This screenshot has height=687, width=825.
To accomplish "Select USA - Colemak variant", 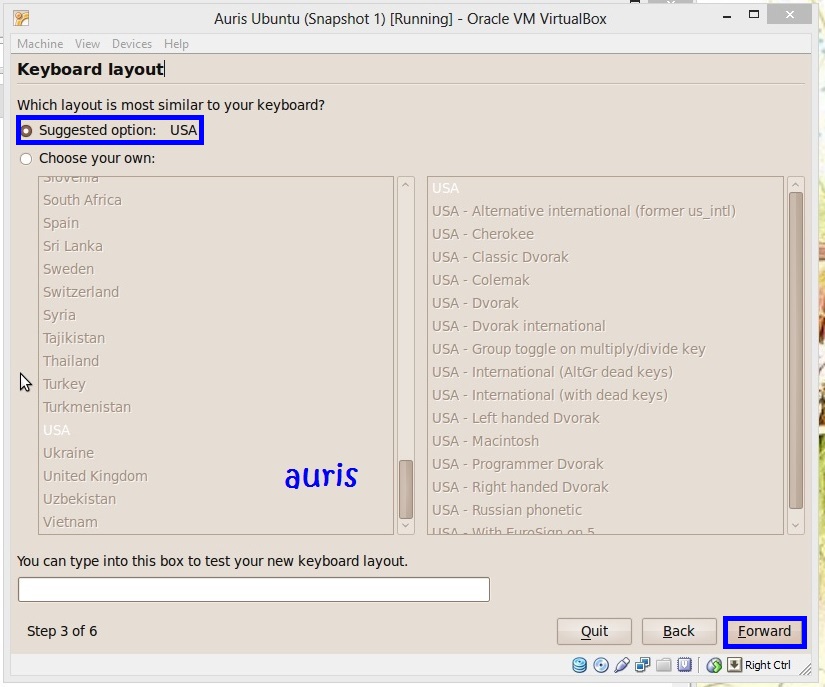I will pos(605,280).
